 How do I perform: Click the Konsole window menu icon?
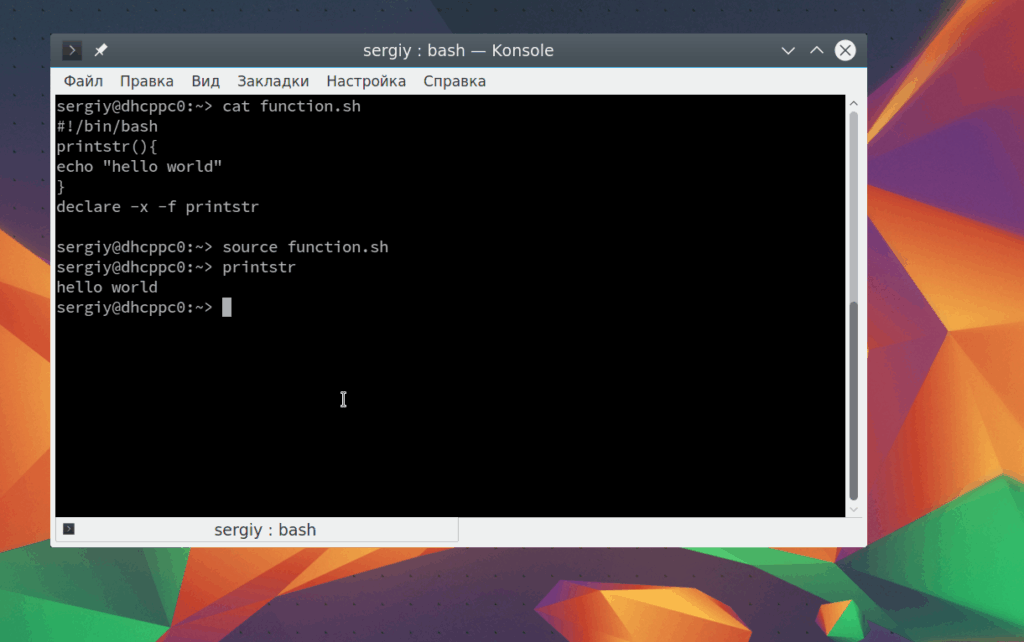tap(72, 50)
